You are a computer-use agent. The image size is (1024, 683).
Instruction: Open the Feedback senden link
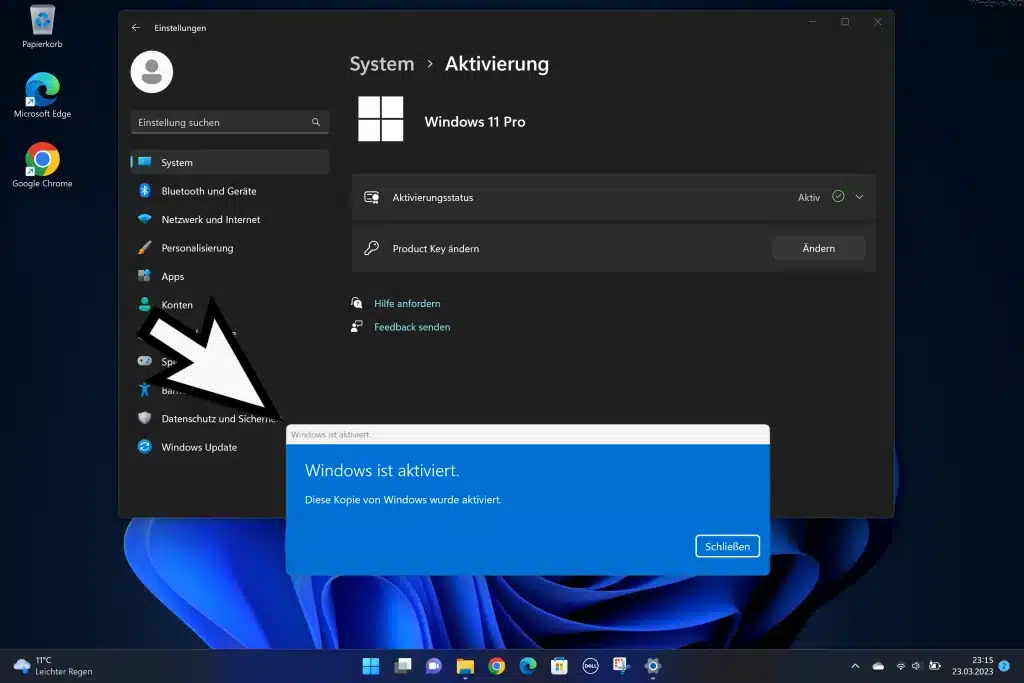412,327
